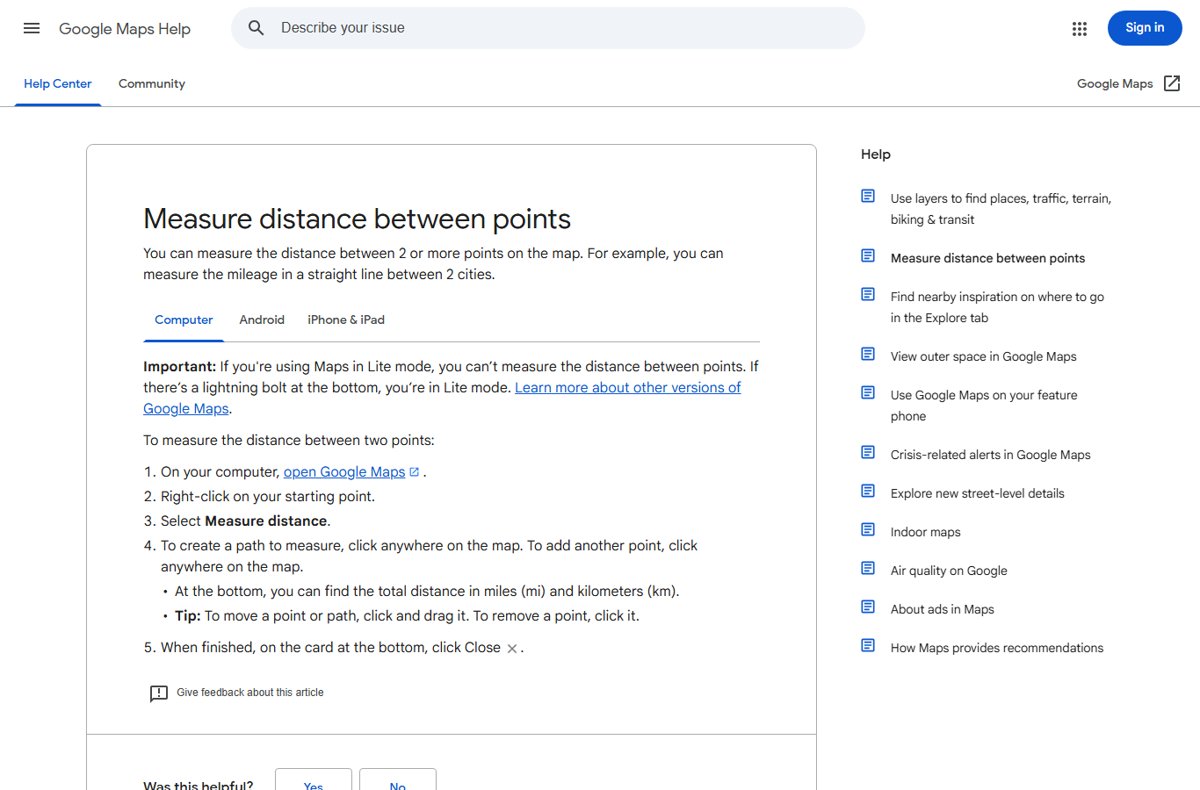Follow the open Google Maps link
This screenshot has width=1200, height=790.
coord(344,472)
